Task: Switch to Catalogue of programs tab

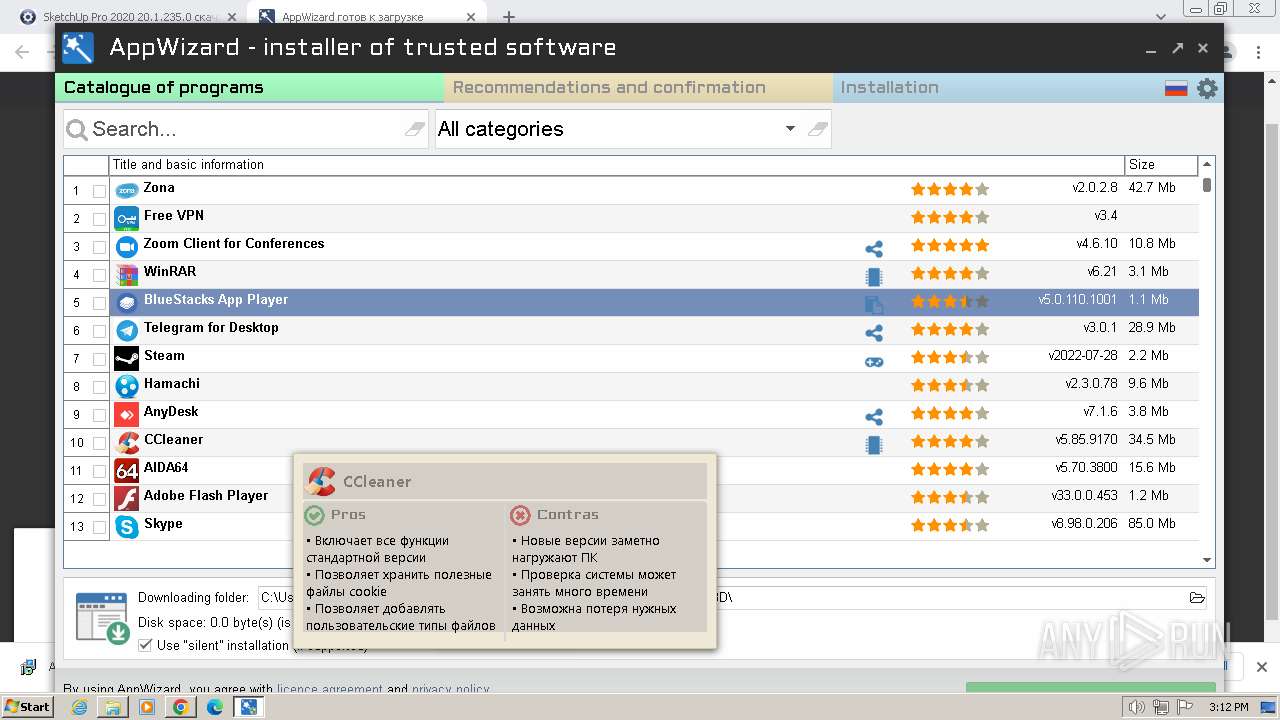Action: (x=249, y=88)
